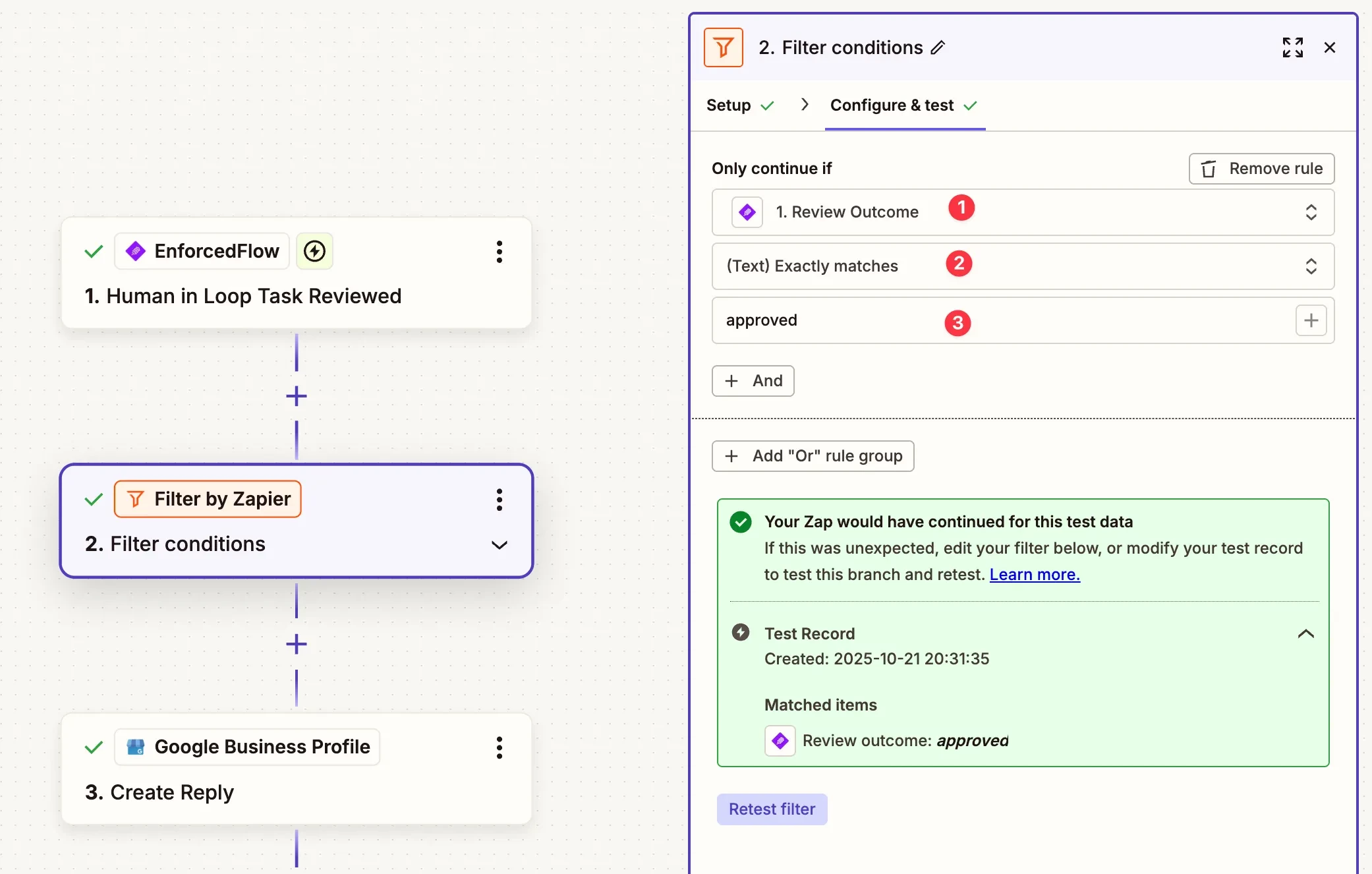Viewport: 1372px width, 874px height.
Task: Open EnforcedFlow step three-dot menu
Action: pyautogui.click(x=500, y=252)
